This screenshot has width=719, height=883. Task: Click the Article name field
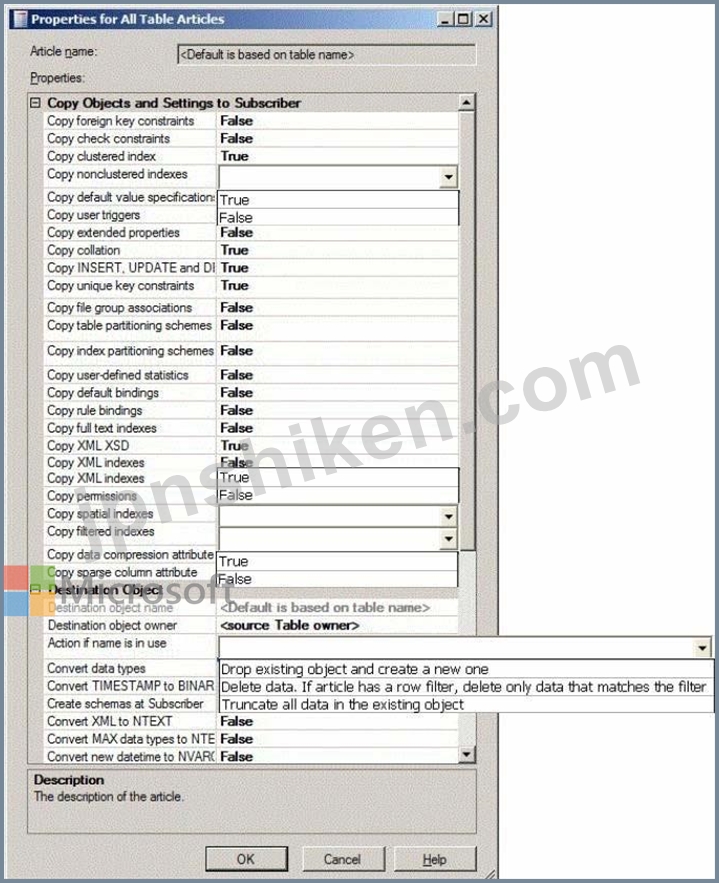(327, 55)
